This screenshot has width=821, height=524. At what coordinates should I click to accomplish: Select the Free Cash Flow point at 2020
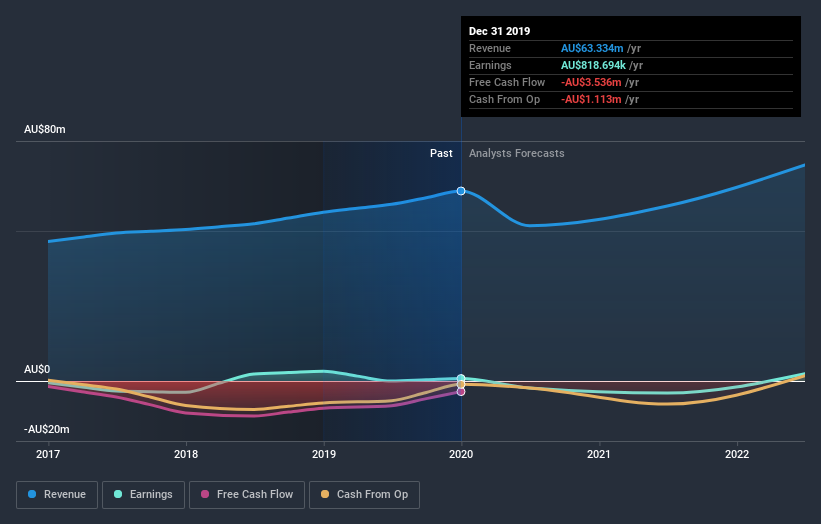click(x=461, y=392)
